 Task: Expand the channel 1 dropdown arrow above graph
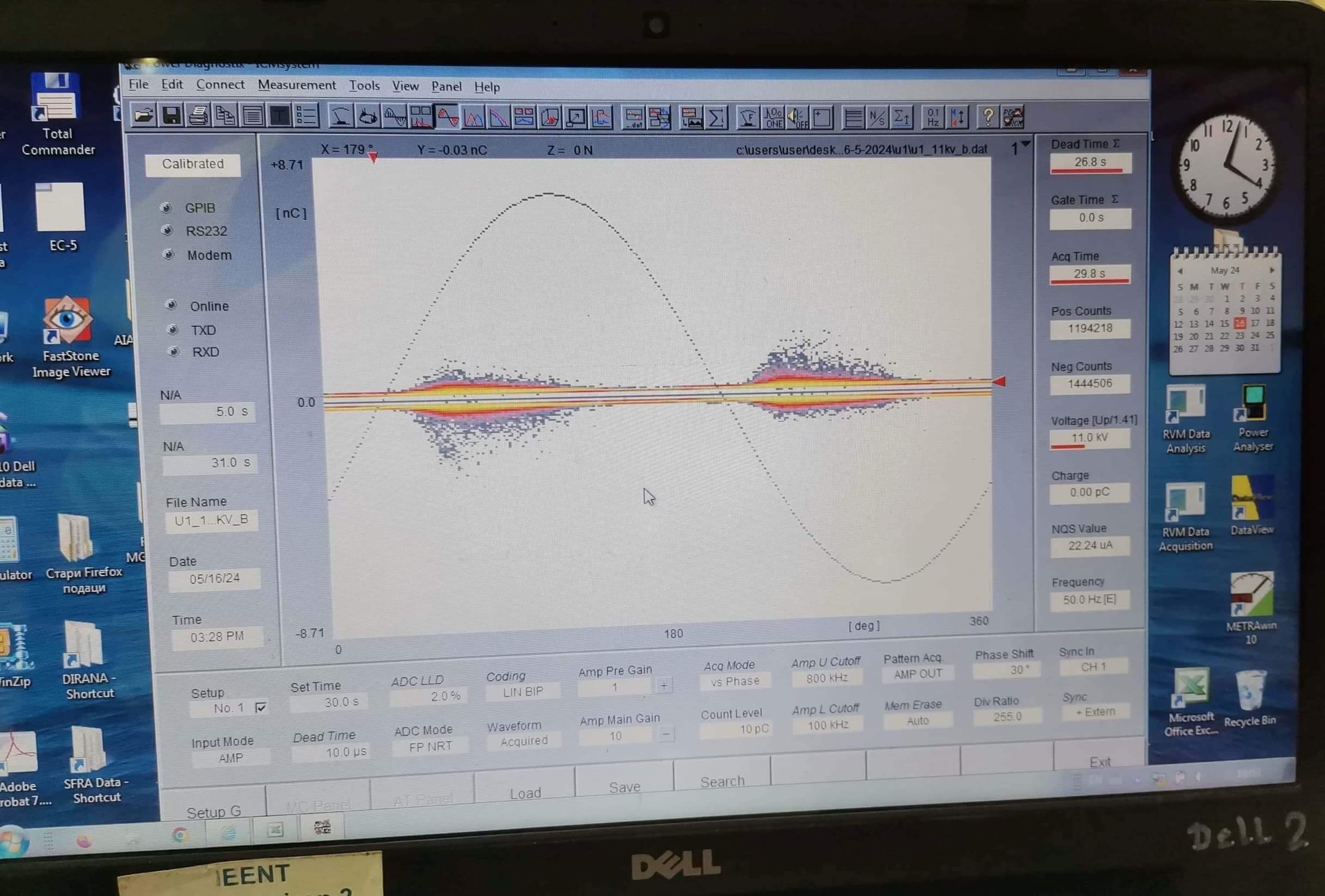(1025, 144)
